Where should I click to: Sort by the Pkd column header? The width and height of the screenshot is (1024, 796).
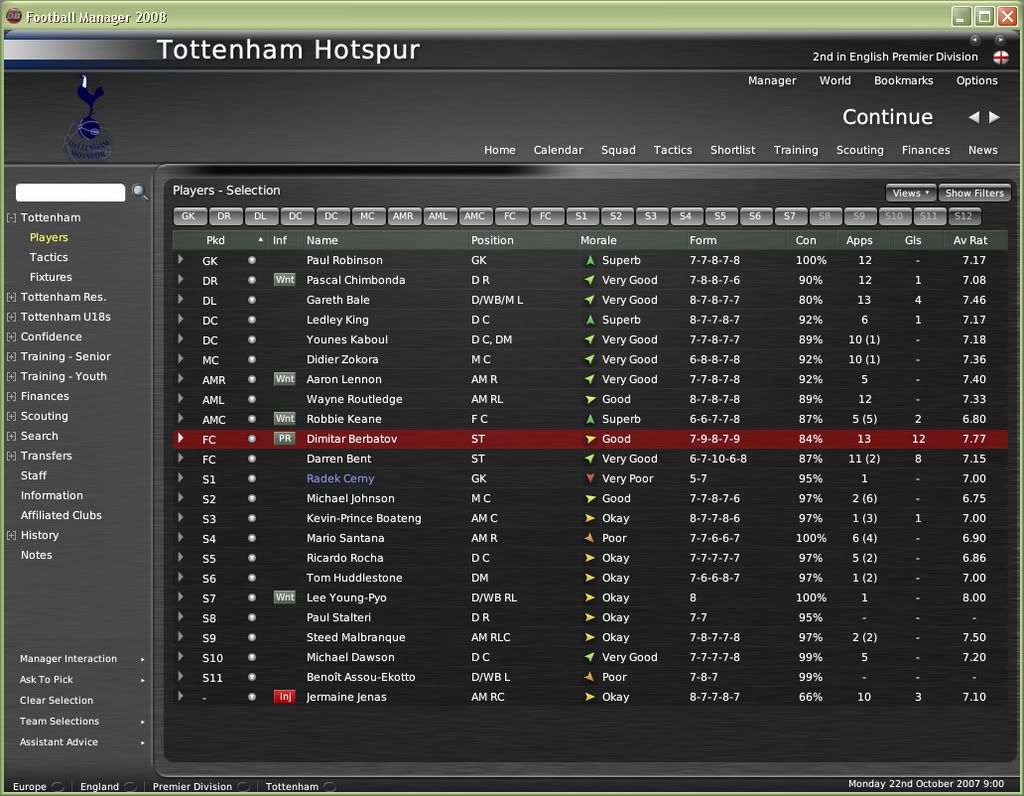216,240
